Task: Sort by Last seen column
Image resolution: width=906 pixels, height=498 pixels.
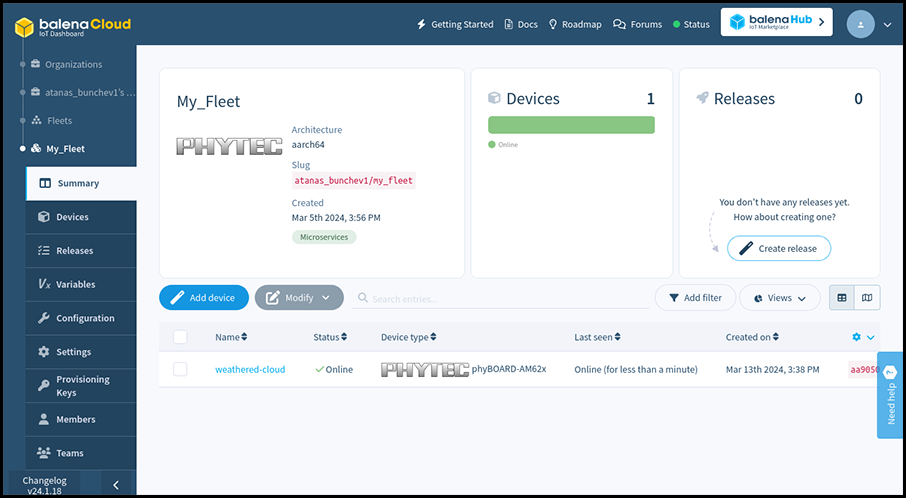Action: pos(597,337)
